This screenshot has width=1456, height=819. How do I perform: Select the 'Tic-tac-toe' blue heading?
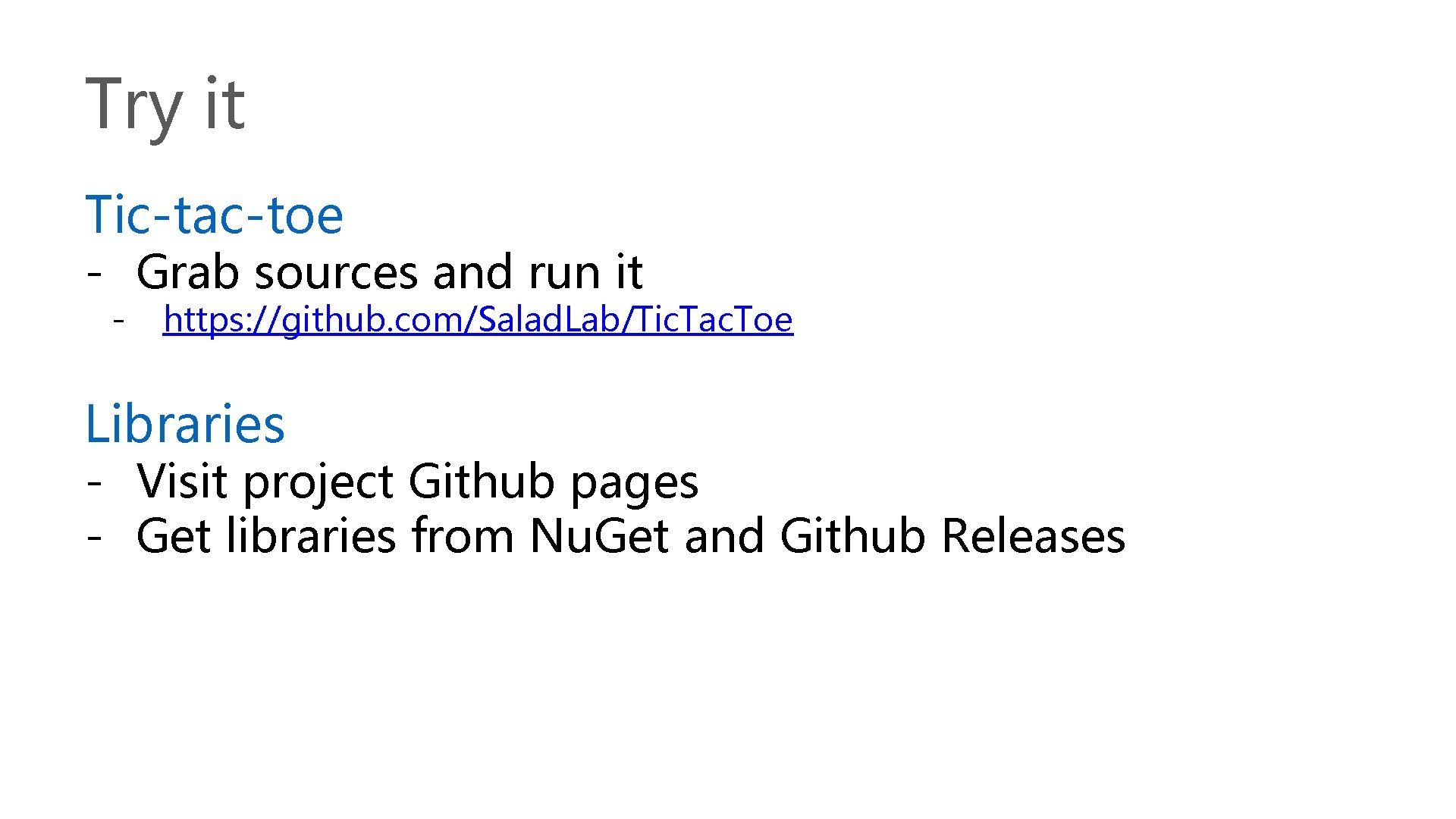pyautogui.click(x=214, y=215)
